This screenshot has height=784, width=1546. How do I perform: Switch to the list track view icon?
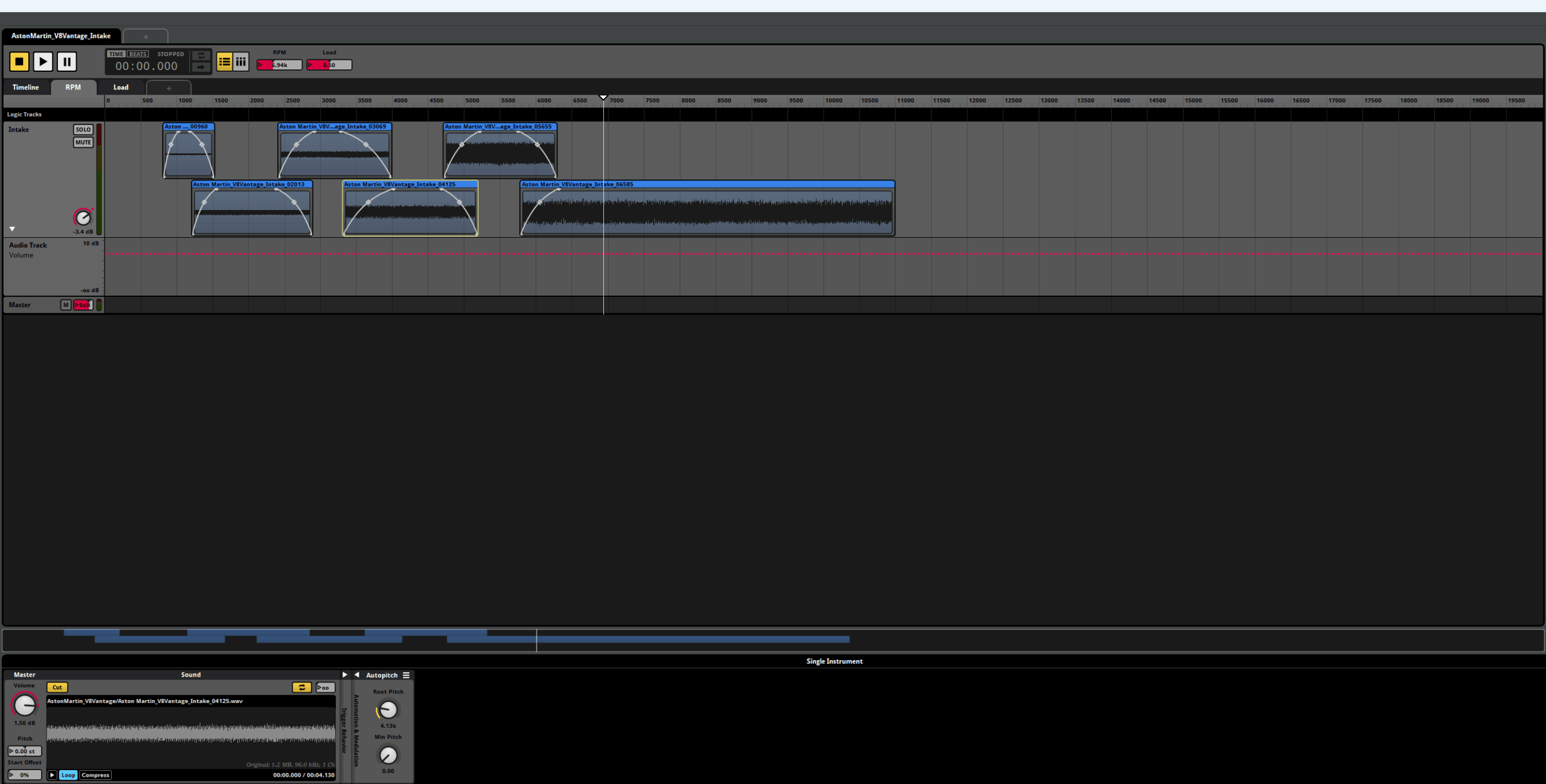[x=224, y=62]
